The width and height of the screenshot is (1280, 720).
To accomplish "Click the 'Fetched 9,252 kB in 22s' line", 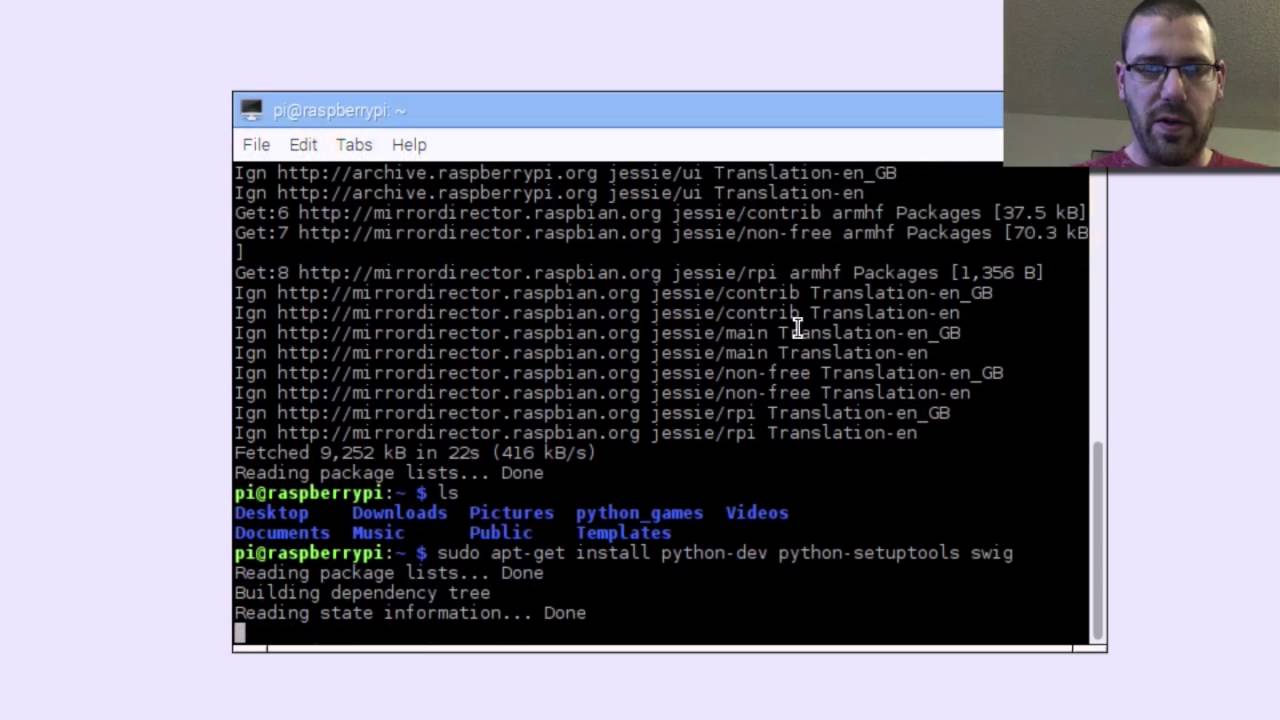I will [x=415, y=453].
